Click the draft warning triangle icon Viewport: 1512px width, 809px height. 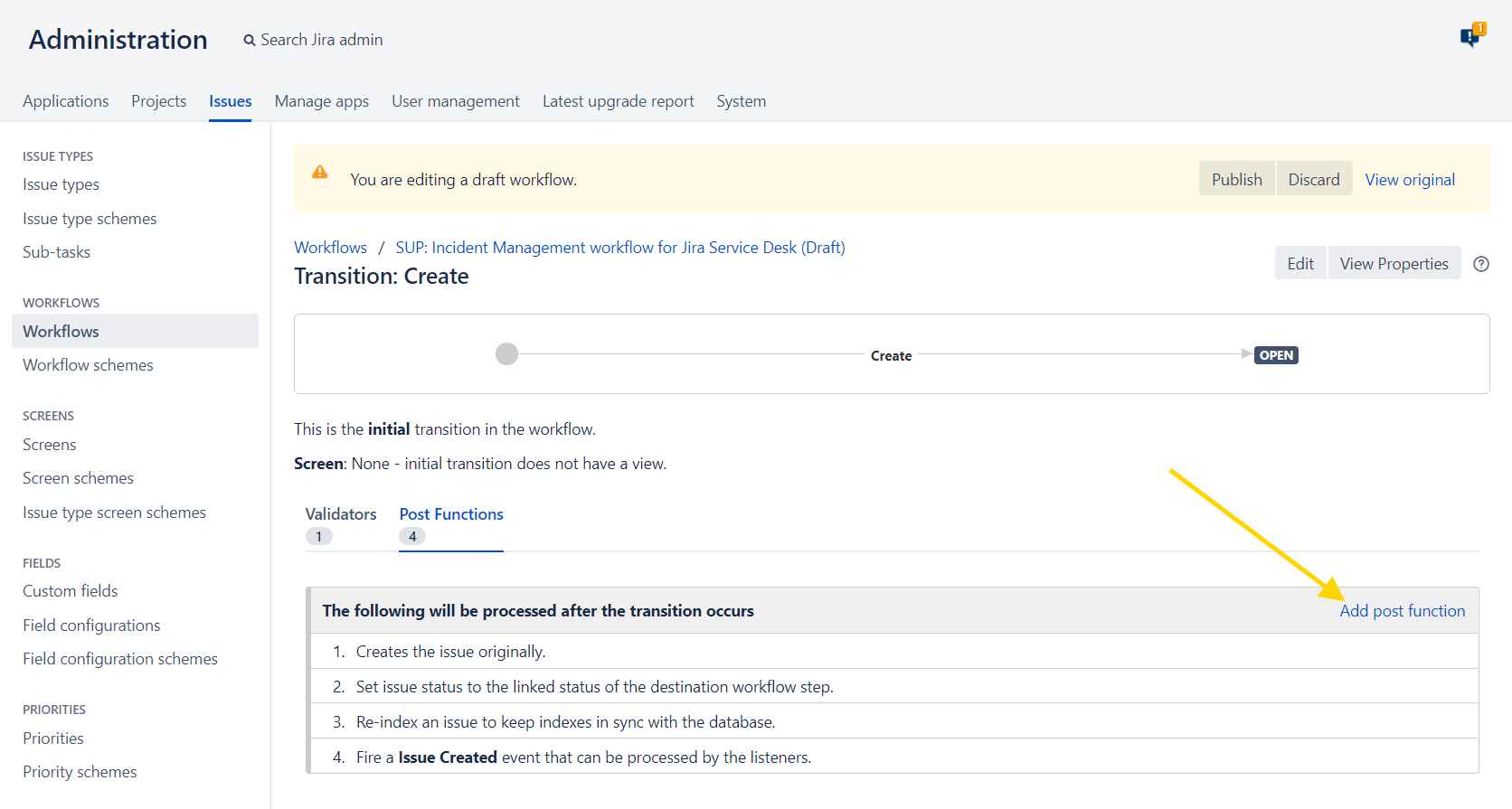click(x=320, y=173)
